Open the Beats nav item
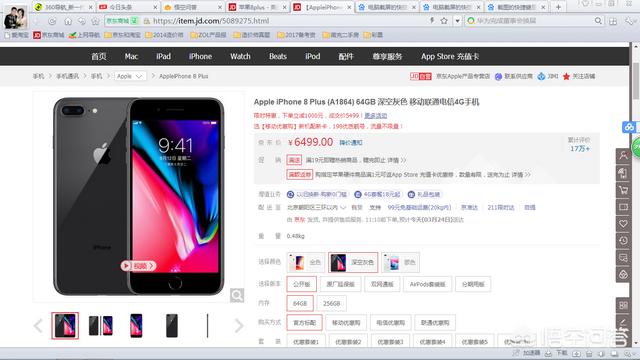Viewport: 640px width, 360px height. point(278,56)
